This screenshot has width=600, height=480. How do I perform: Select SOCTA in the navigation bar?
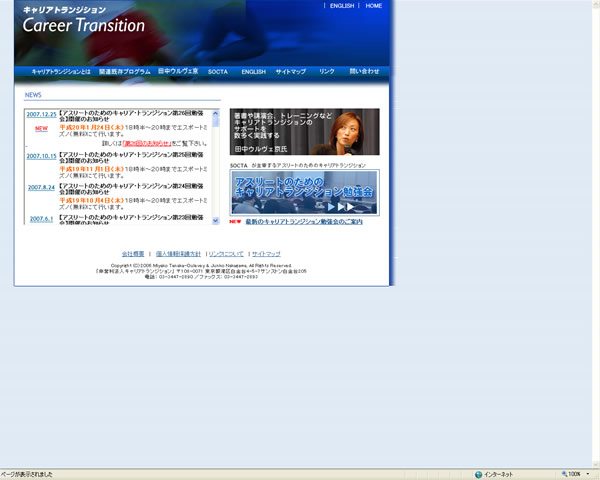click(x=218, y=72)
